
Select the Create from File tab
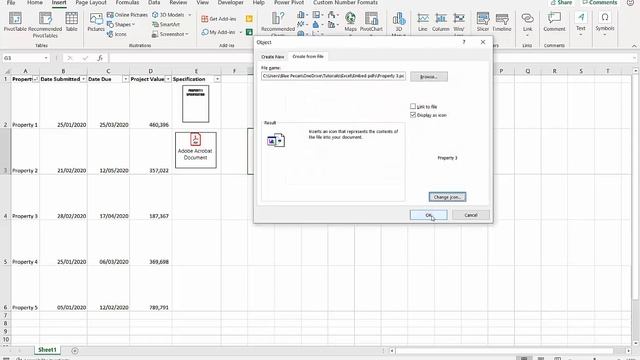coord(308,56)
